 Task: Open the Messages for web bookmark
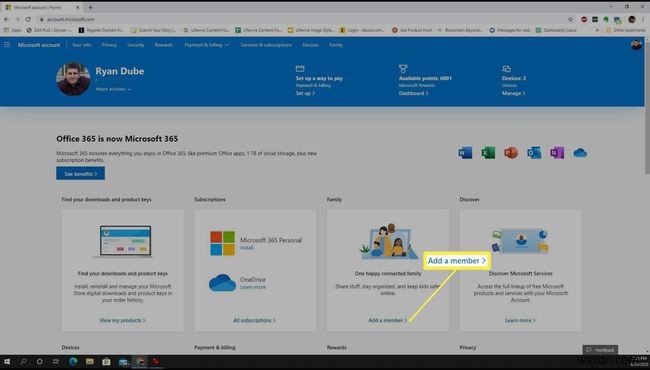tap(509, 30)
